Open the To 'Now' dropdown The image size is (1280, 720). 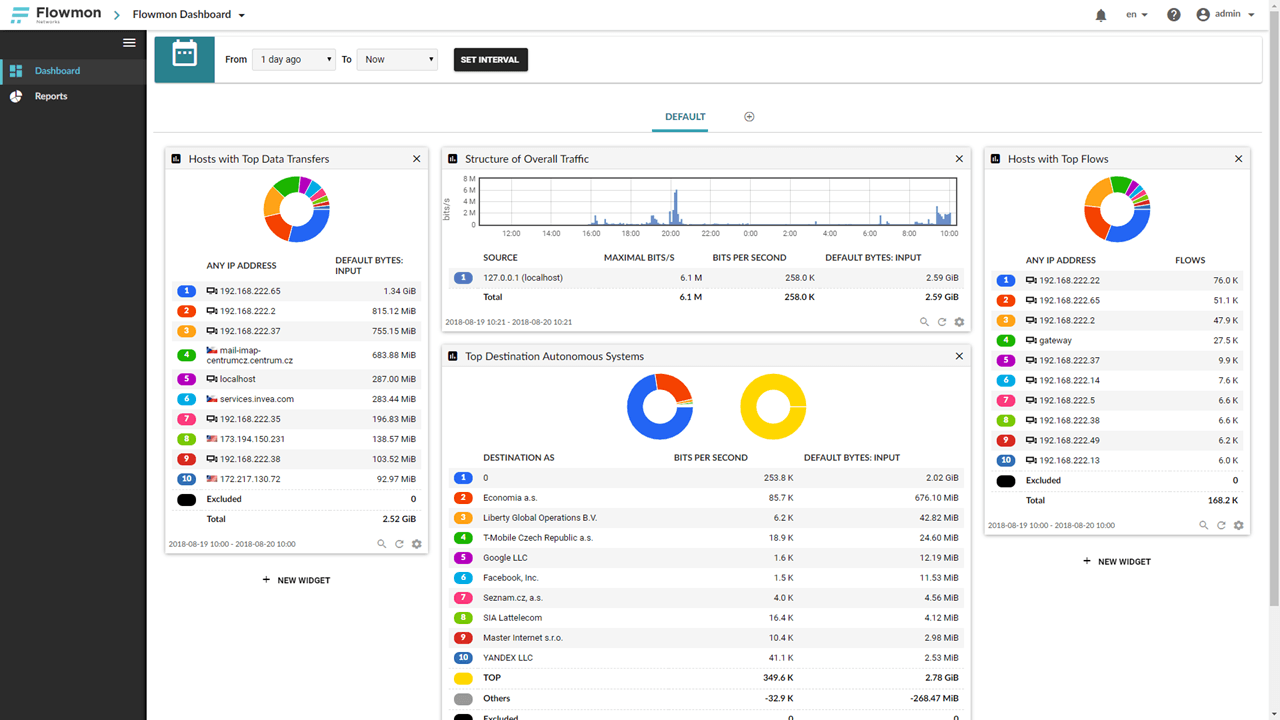[x=397, y=60]
